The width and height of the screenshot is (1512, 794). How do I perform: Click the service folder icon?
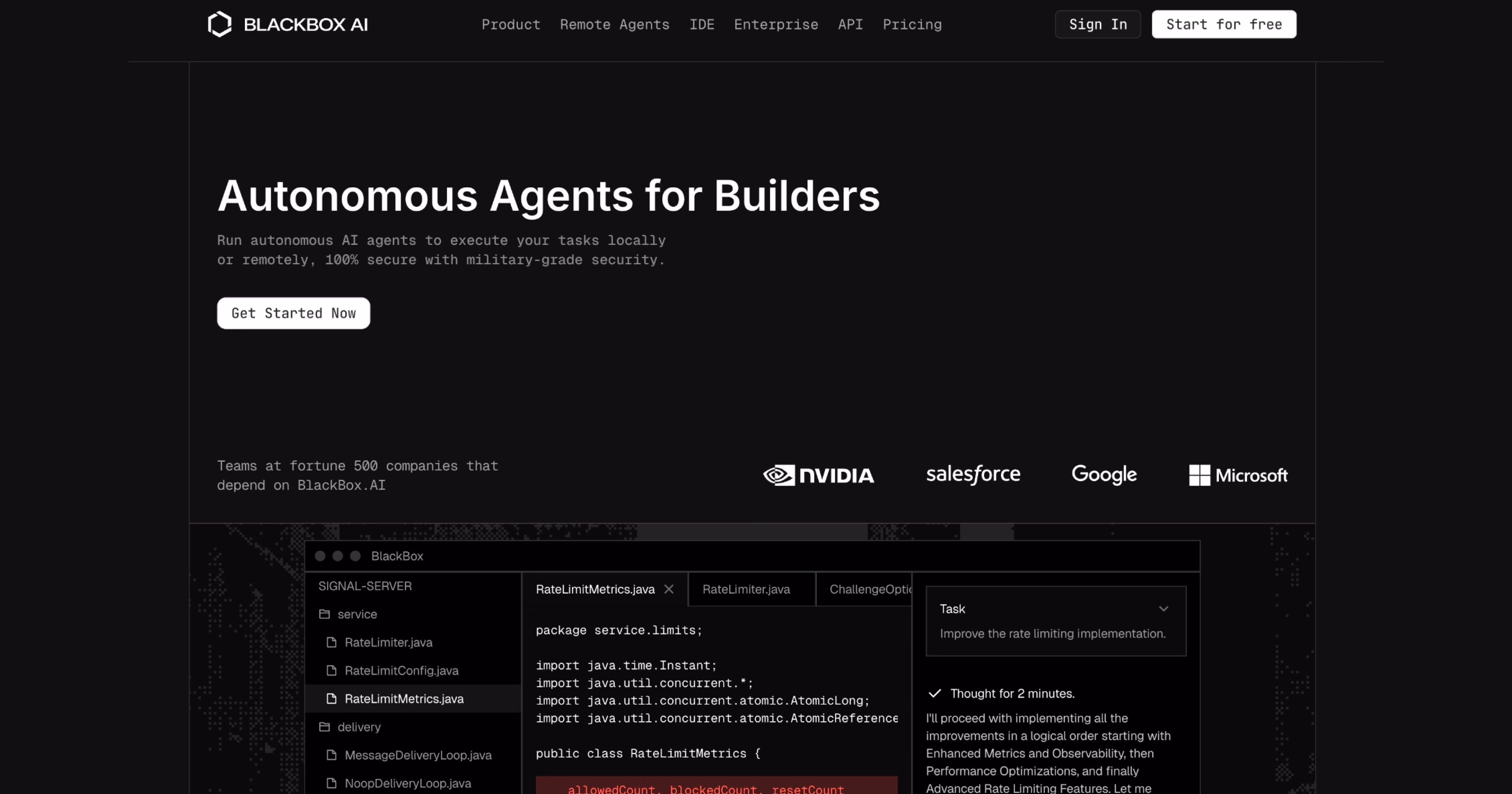324,614
